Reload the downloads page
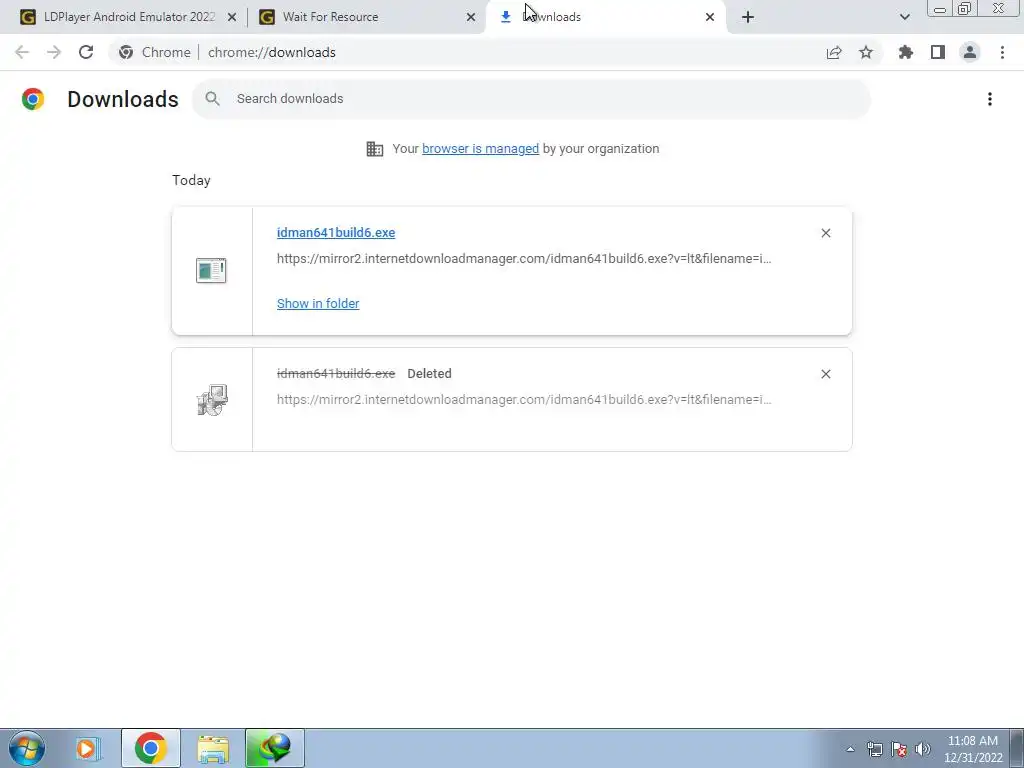Viewport: 1024px width, 768px height. coord(86,52)
